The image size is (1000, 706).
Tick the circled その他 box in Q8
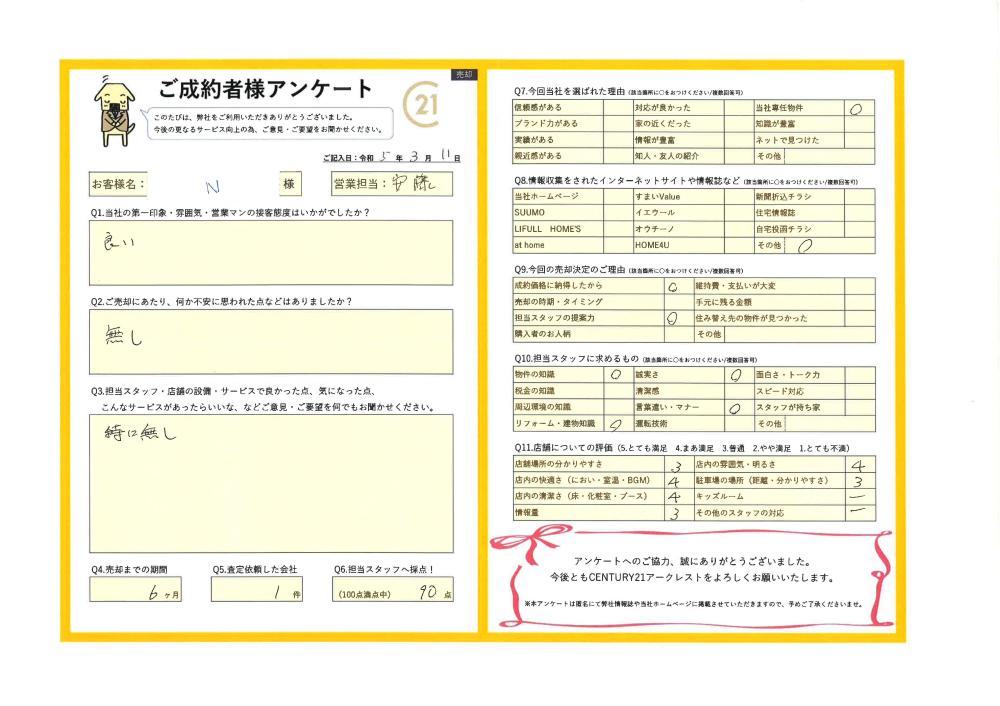point(830,246)
